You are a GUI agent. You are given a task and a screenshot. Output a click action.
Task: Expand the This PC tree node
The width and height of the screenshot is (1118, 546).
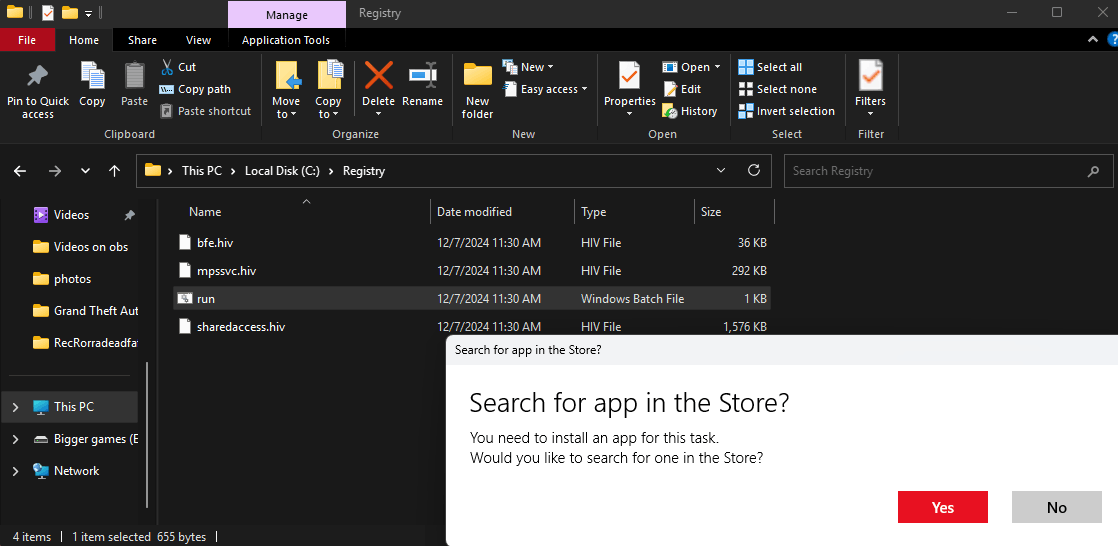point(16,407)
